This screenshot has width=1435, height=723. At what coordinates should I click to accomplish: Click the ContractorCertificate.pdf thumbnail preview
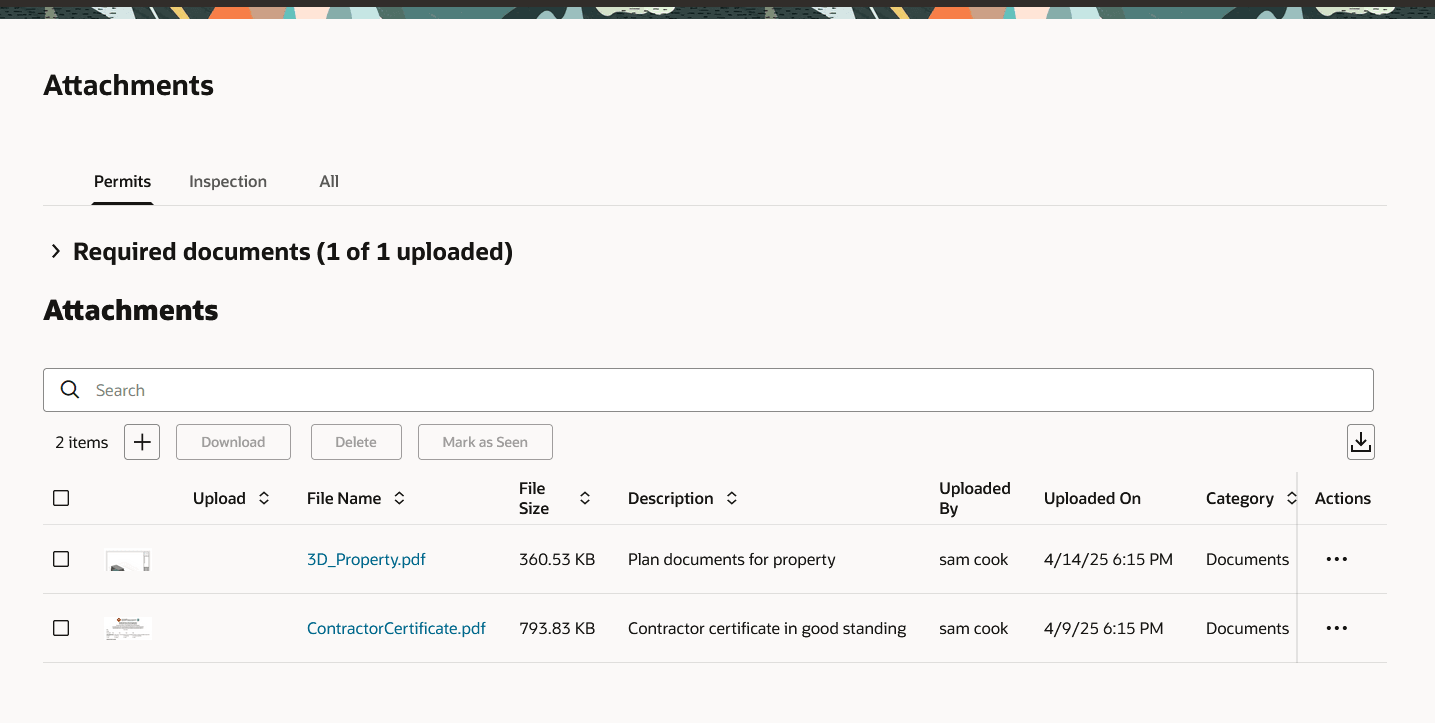click(127, 628)
